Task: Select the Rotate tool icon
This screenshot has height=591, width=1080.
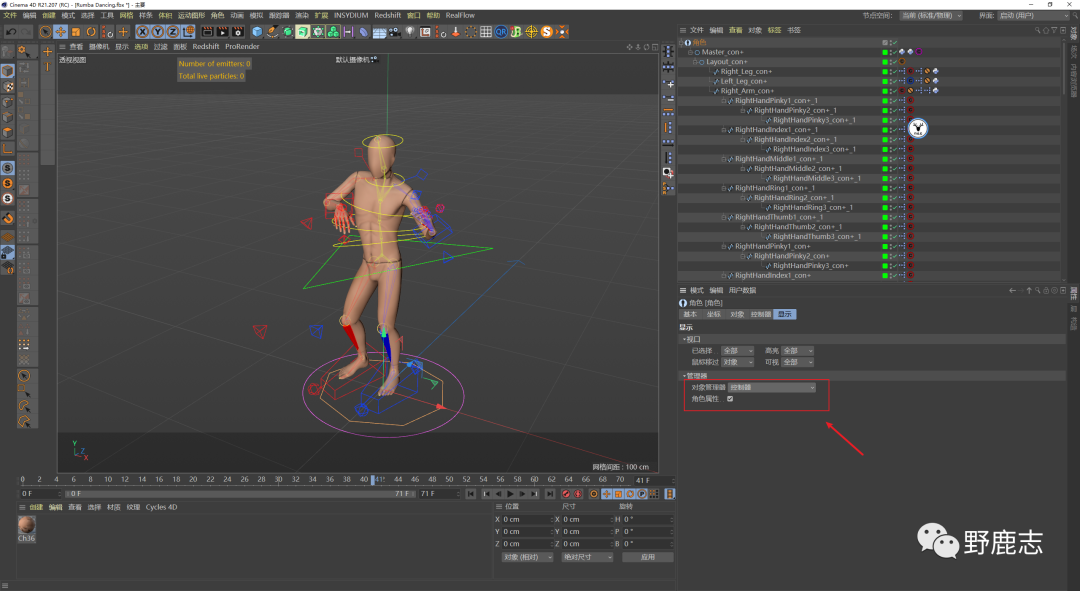Action: 92,32
